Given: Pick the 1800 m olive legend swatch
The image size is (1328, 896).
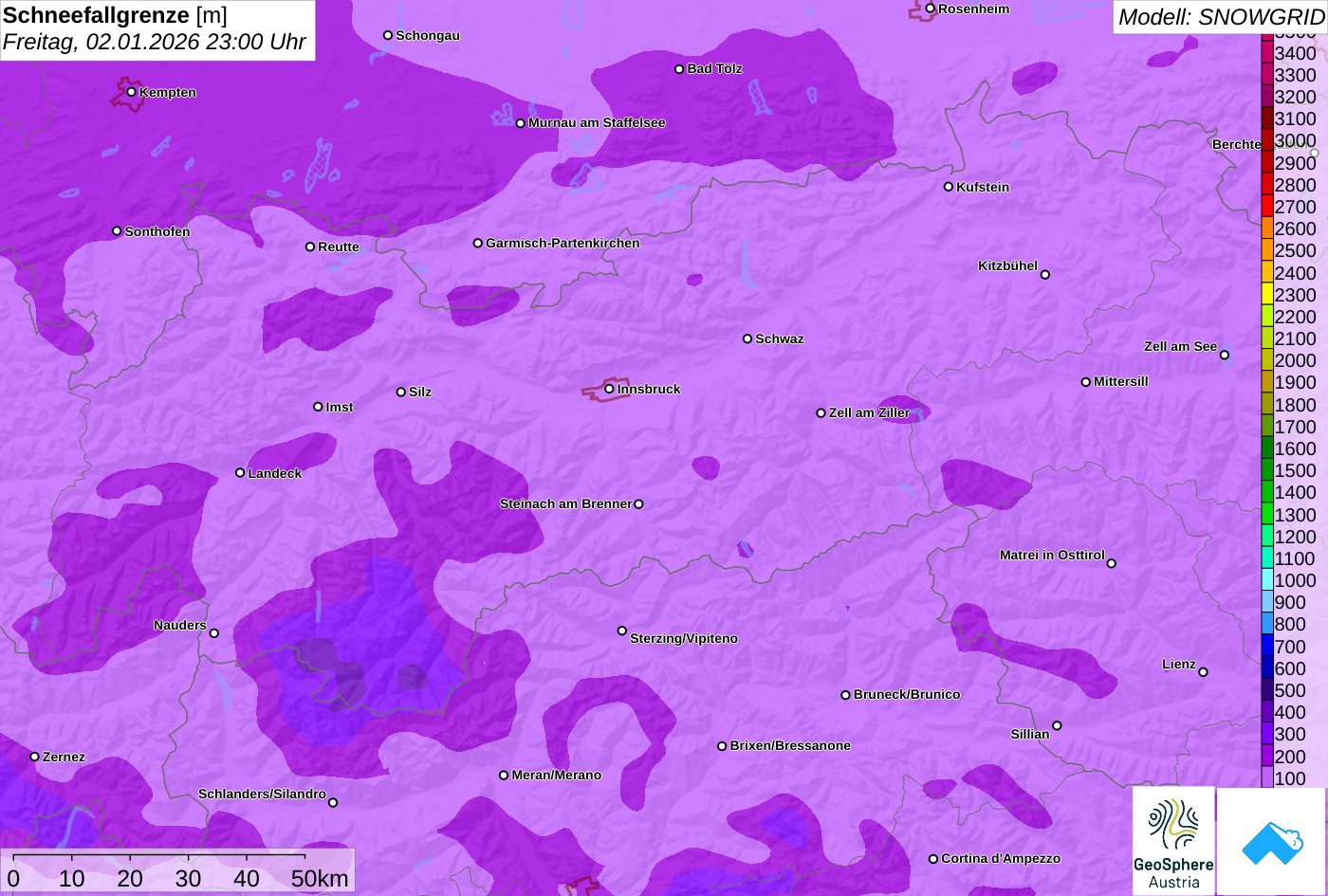Looking at the screenshot, I should click(x=1267, y=405).
